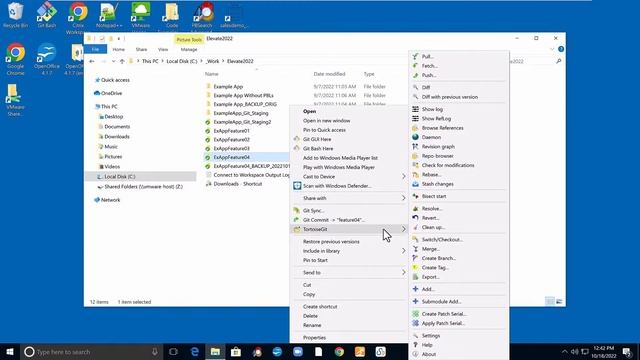Select Properties in the context menu
Image resolution: width=640 pixels, height=360 pixels.
pyautogui.click(x=314, y=338)
